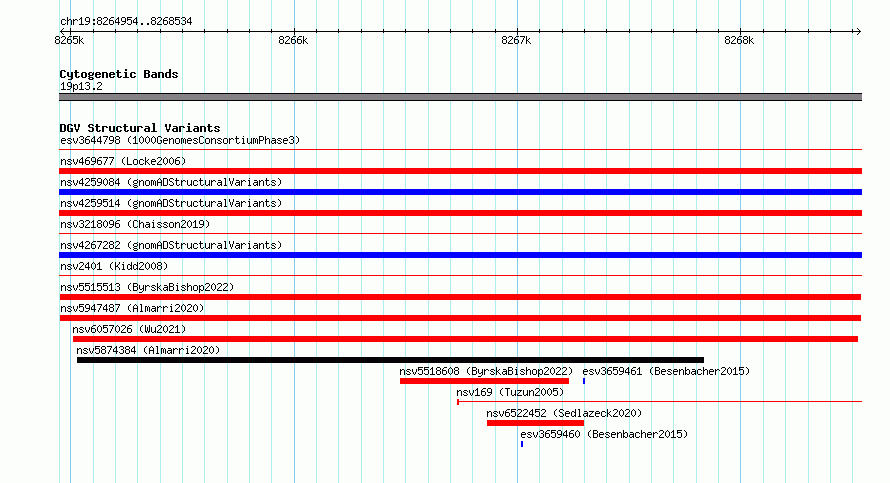Click the blue nsv4259084 variant bar
The width and height of the screenshot is (890, 483).
click(460, 192)
